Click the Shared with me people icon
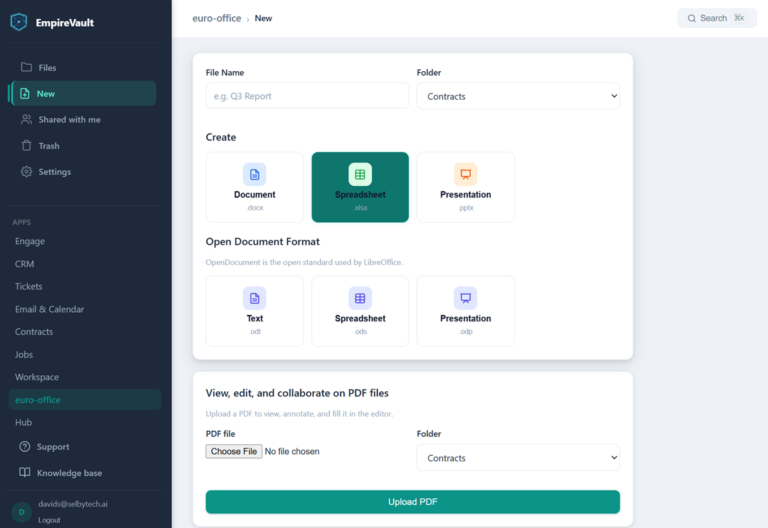This screenshot has height=528, width=768. coord(26,120)
